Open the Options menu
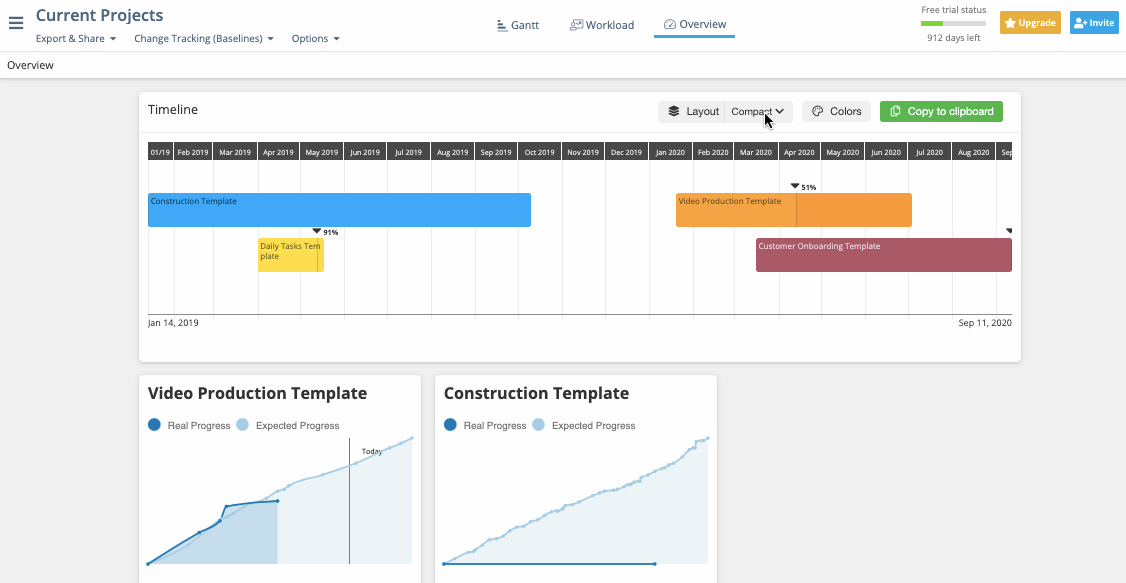 (x=316, y=38)
